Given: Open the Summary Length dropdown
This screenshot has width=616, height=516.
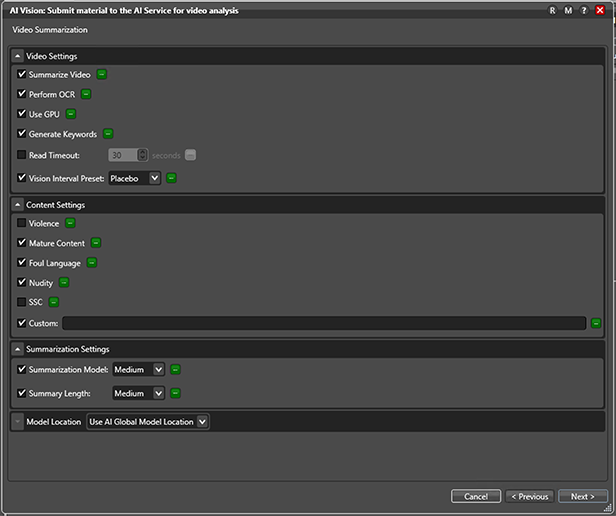Looking at the screenshot, I should 138,393.
